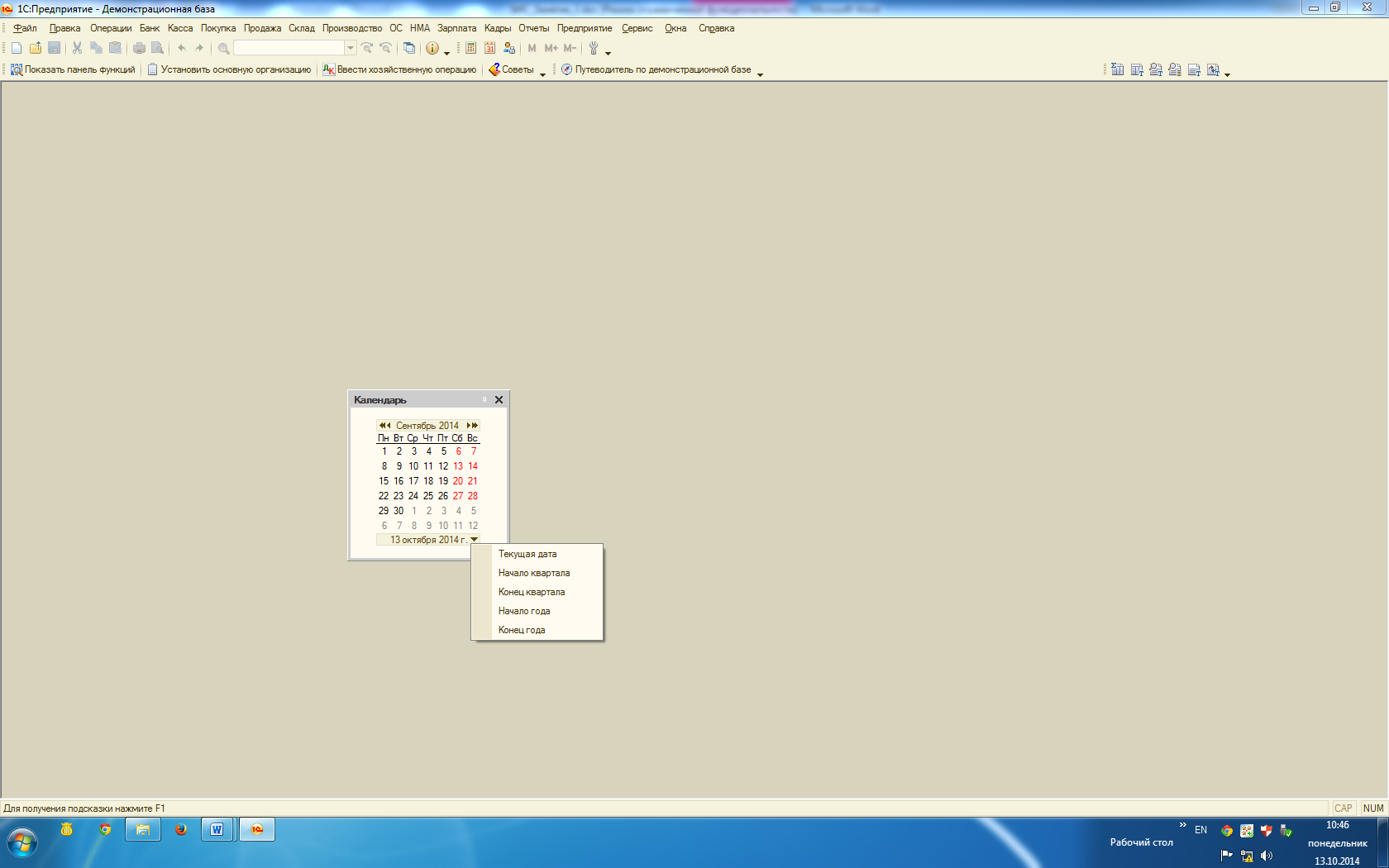Click the EN language indicator
The image size is (1389, 868).
coord(1201,830)
